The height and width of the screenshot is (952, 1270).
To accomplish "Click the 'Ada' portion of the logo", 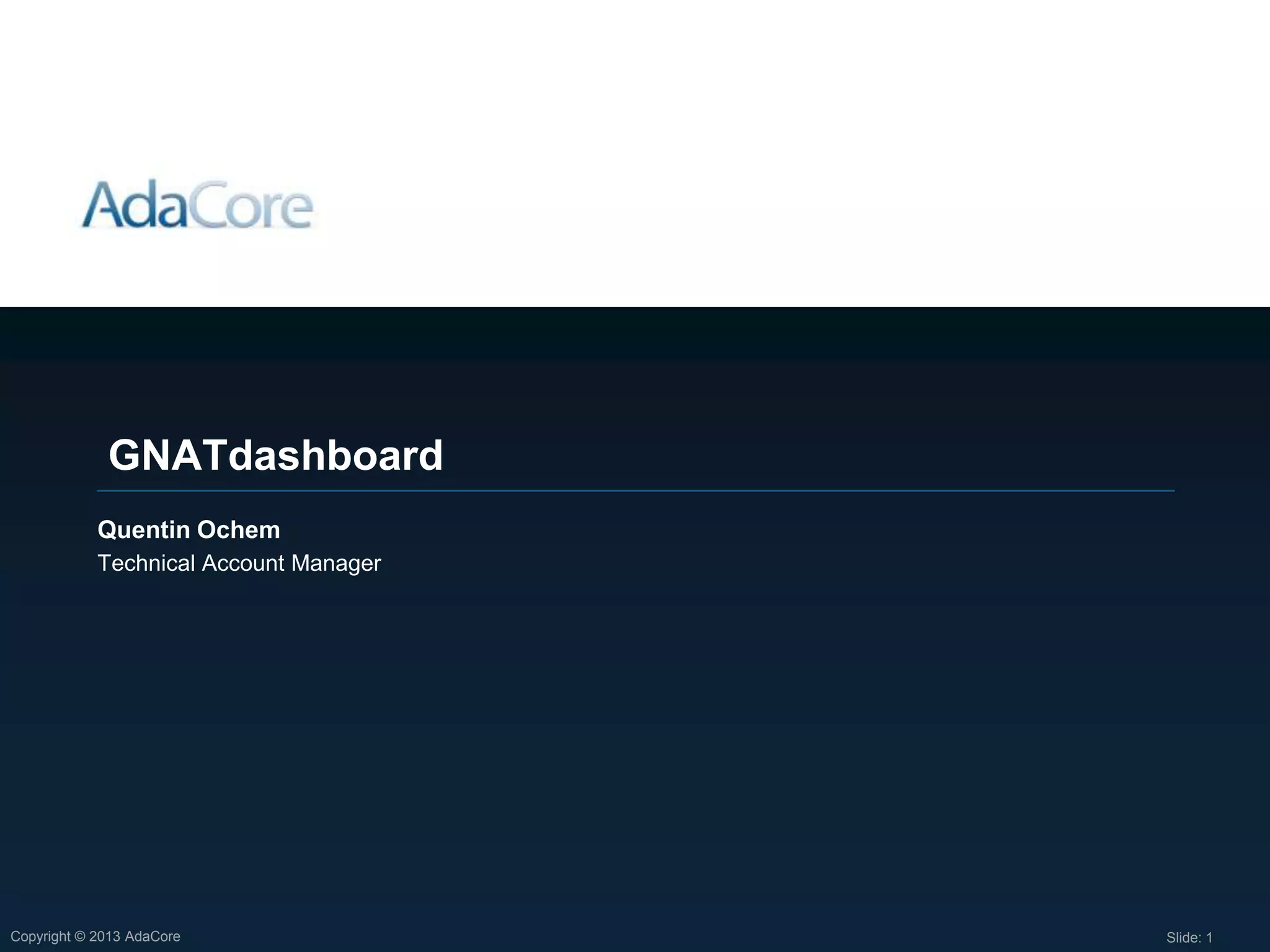I will coord(134,205).
